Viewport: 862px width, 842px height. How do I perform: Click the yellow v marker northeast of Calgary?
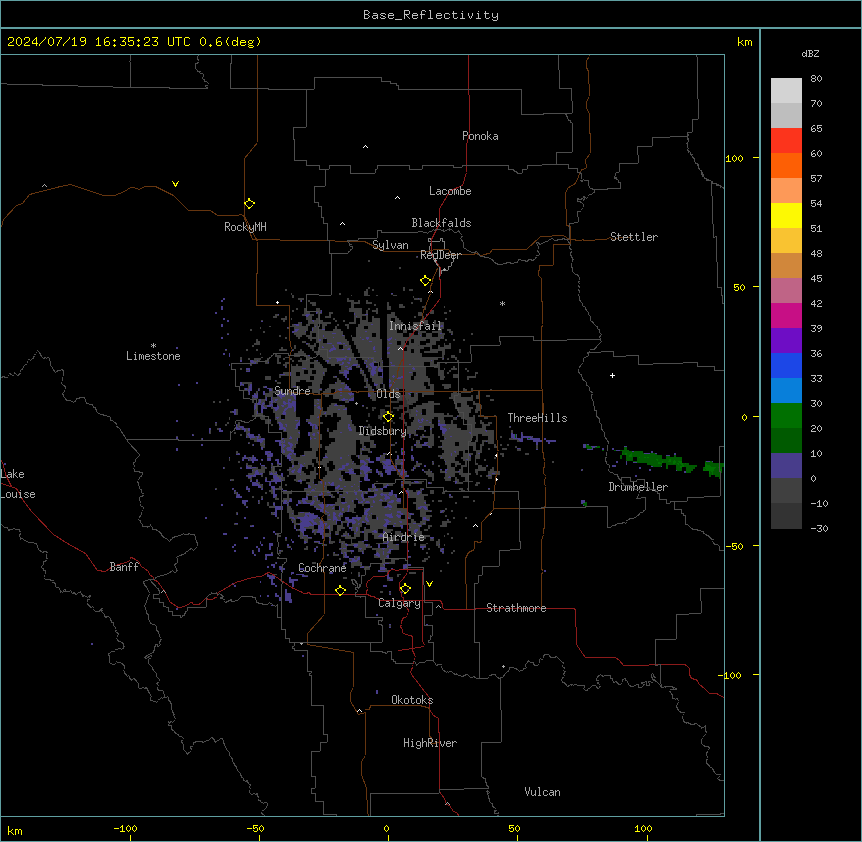coord(429,584)
